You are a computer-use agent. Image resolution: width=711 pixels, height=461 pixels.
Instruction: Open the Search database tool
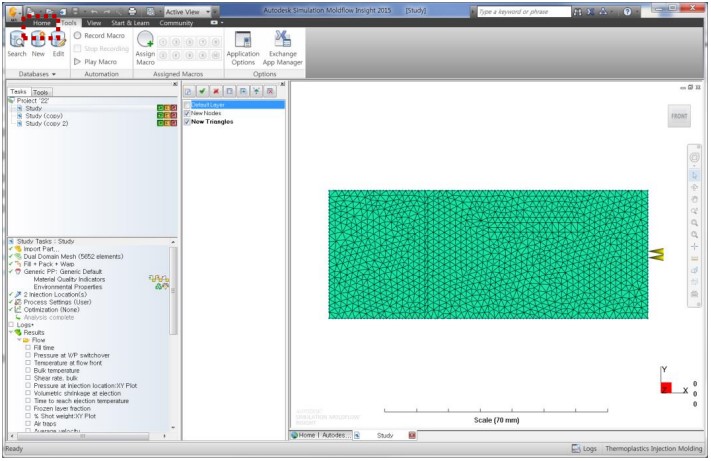pyautogui.click(x=17, y=44)
